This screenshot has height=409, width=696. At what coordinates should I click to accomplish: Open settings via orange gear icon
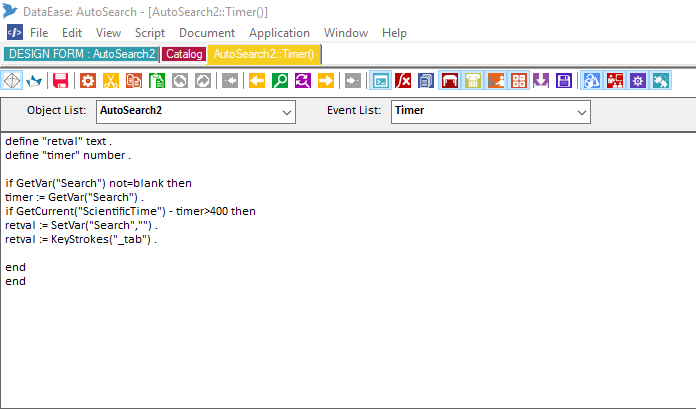tap(88, 81)
